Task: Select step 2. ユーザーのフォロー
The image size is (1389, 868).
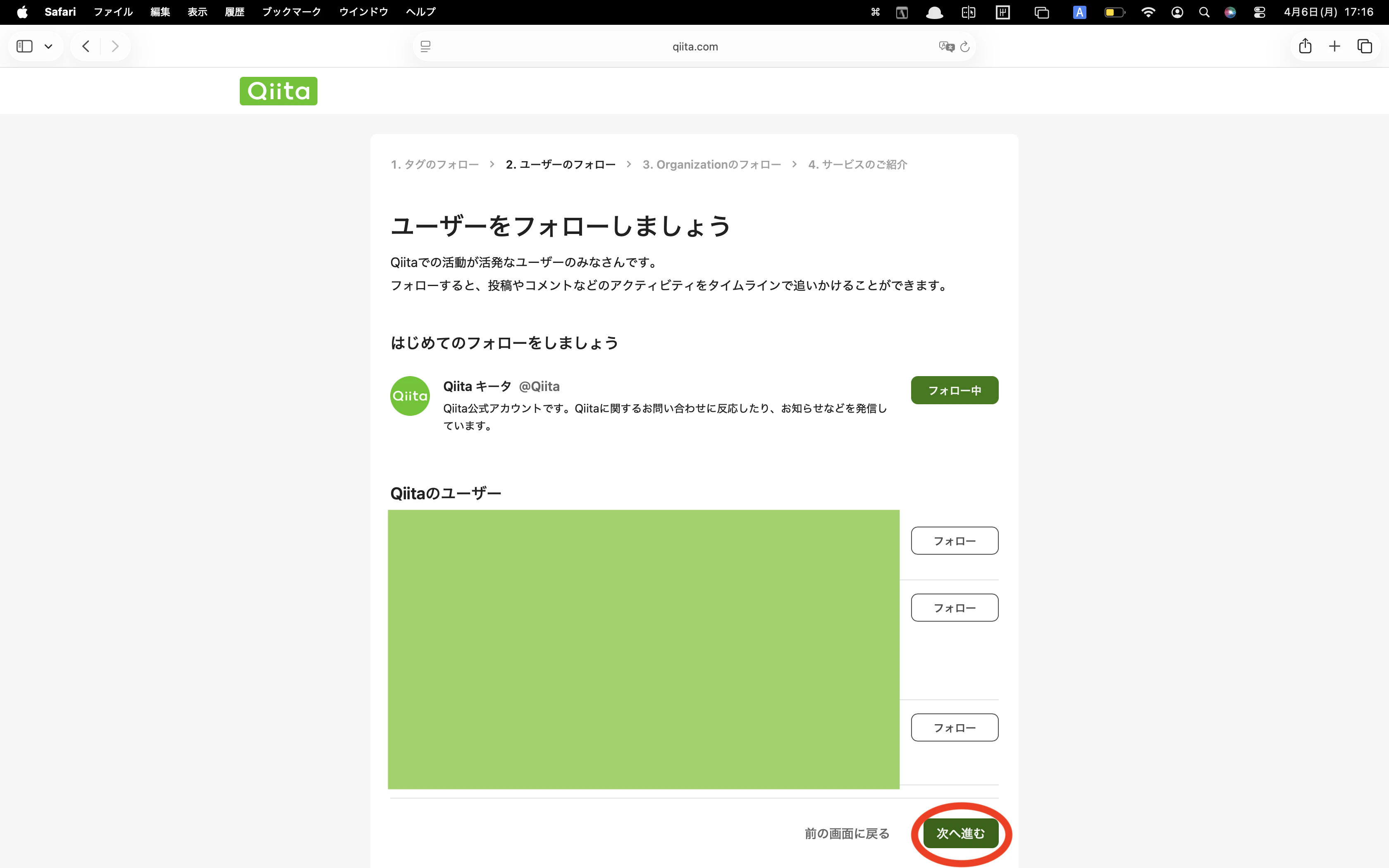Action: tap(560, 165)
